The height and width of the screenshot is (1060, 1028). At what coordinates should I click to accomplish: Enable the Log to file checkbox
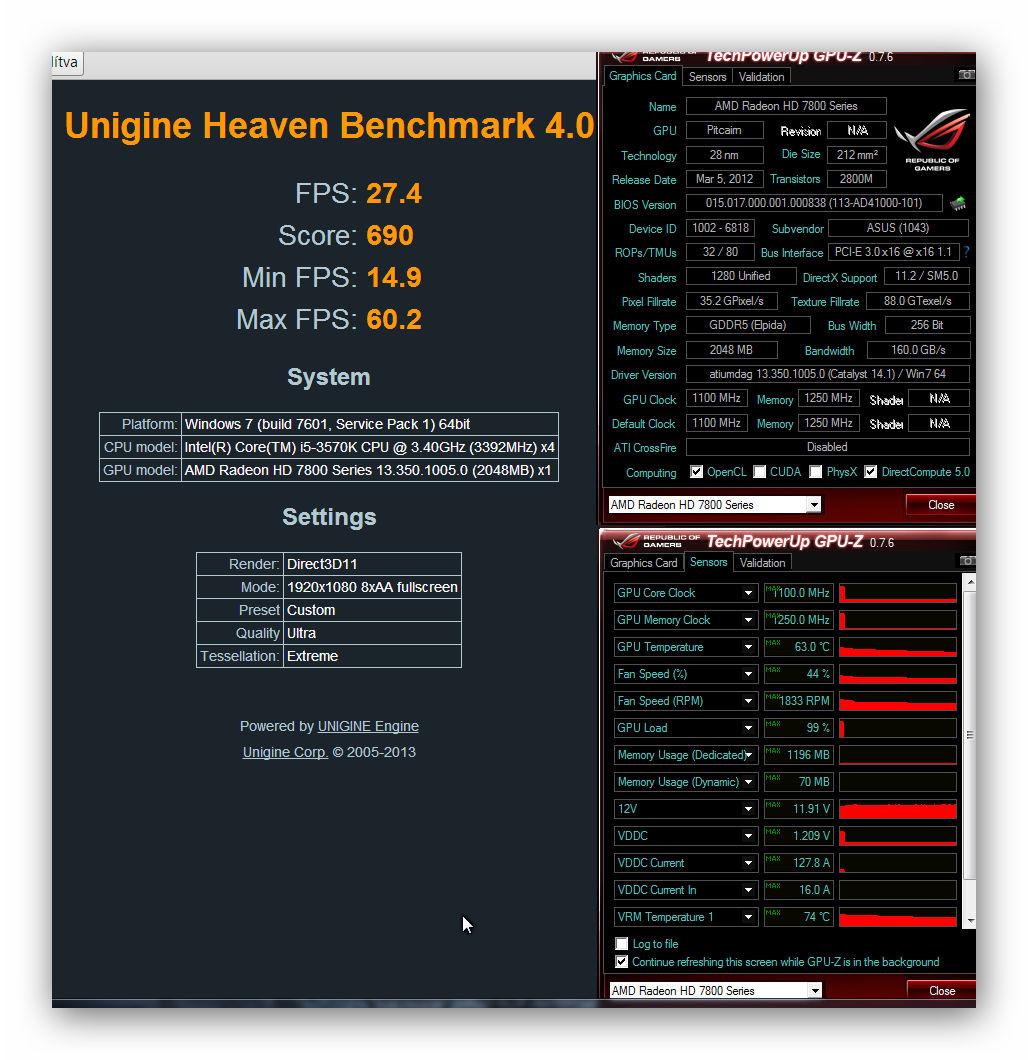click(621, 943)
